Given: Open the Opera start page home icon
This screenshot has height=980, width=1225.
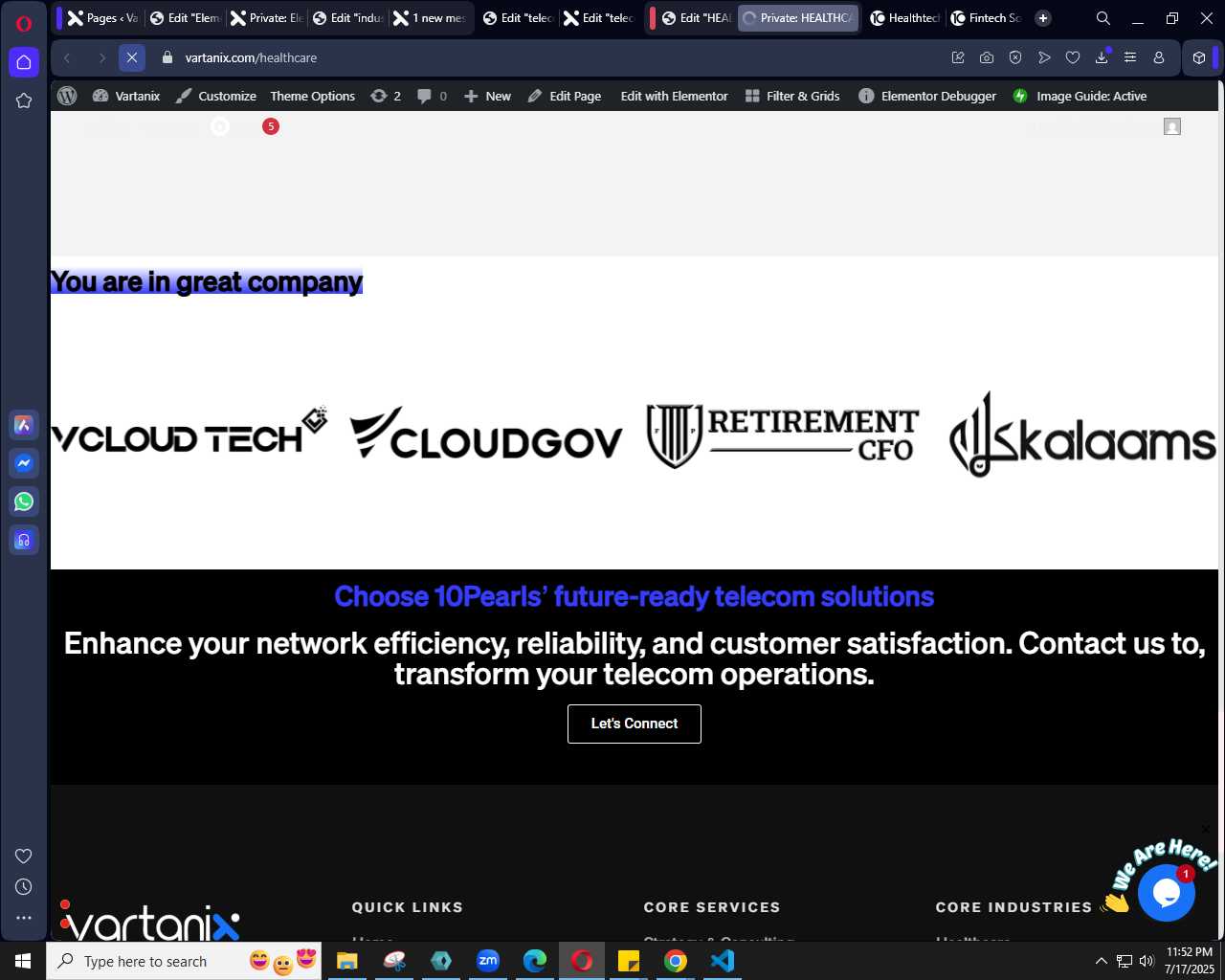Looking at the screenshot, I should (x=24, y=62).
